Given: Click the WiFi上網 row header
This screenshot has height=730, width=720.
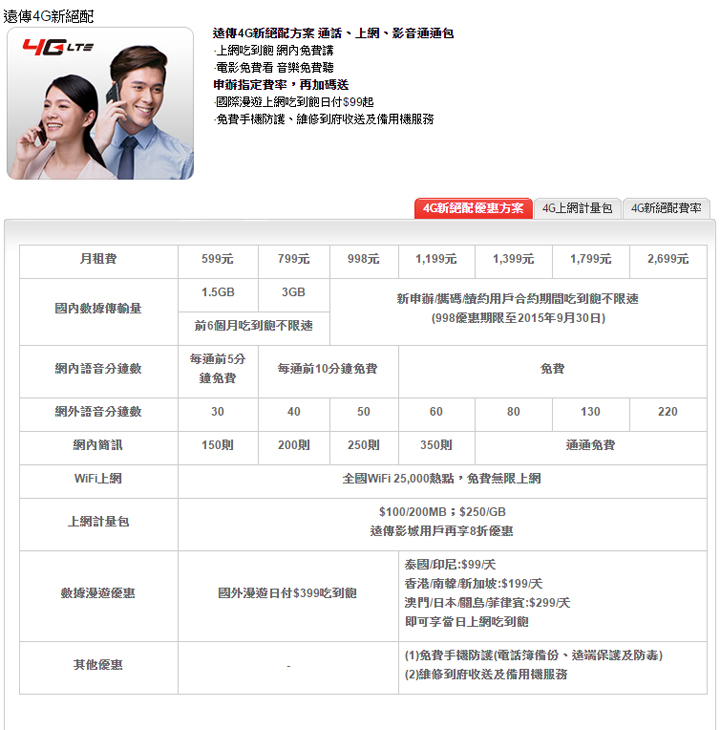Looking at the screenshot, I should [98, 479].
